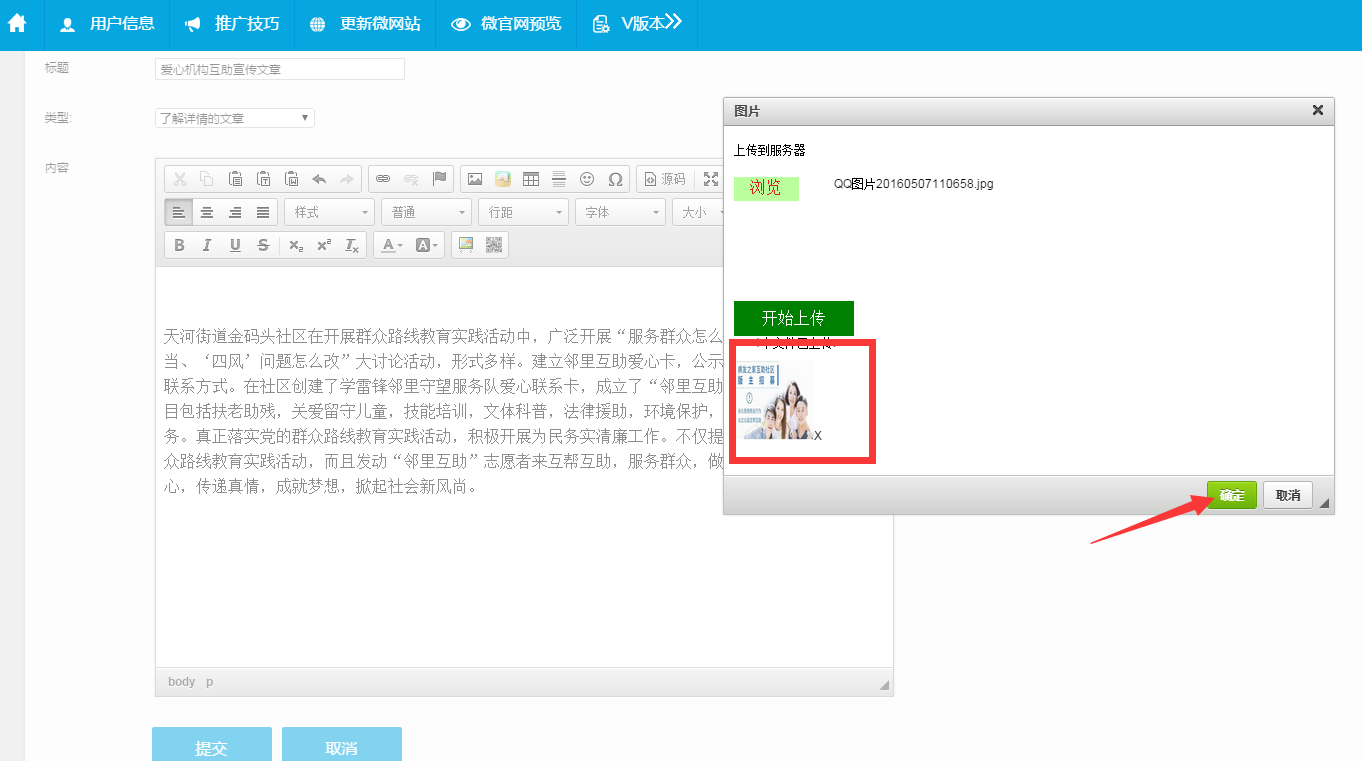Click the home icon in top bar
The width and height of the screenshot is (1362, 761).
pos(17,23)
